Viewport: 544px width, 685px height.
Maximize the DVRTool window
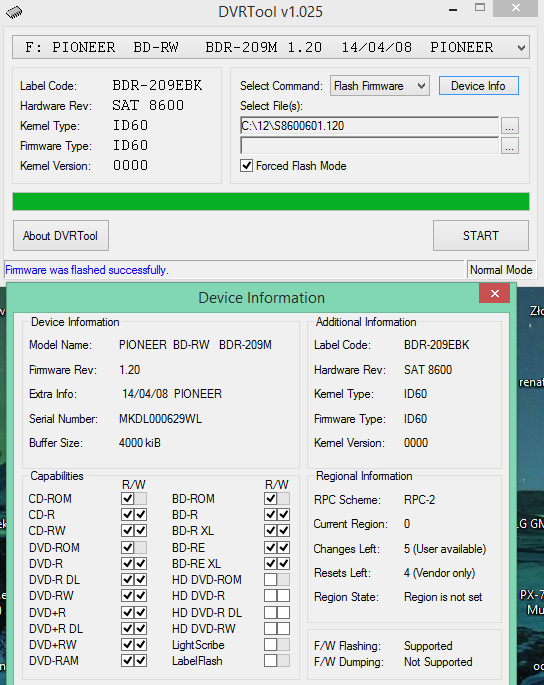480,7
